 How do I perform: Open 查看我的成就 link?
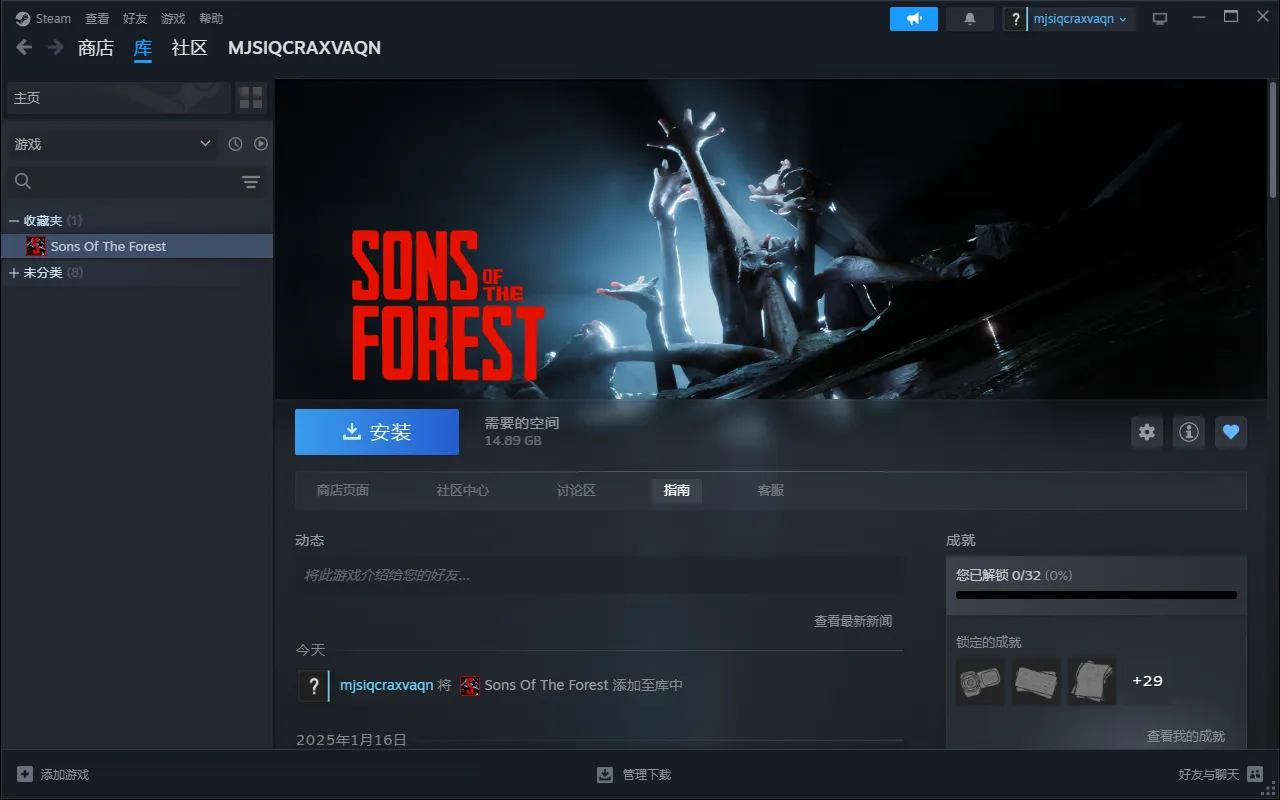pos(1185,736)
